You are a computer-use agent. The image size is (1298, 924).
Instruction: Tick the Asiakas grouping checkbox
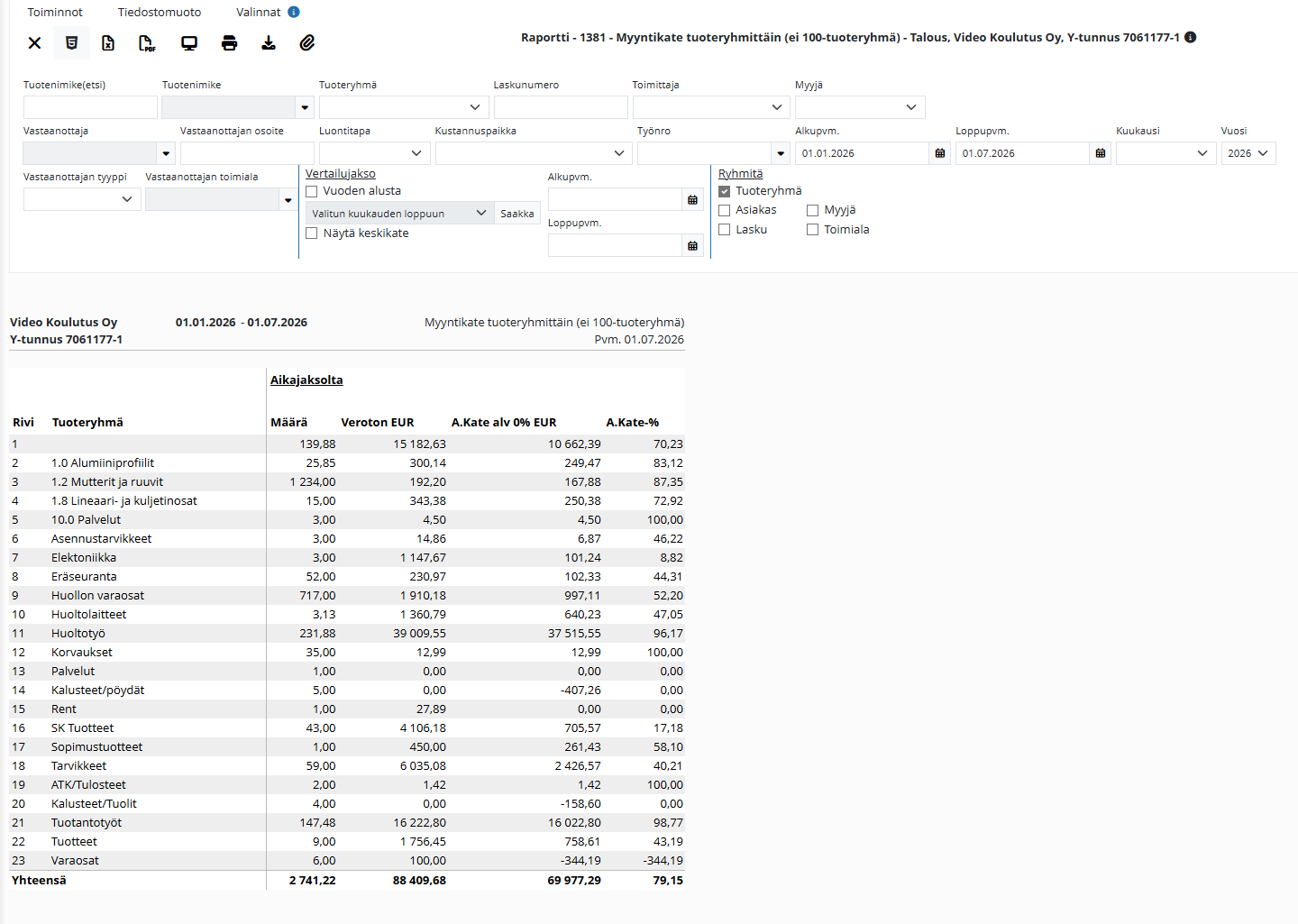point(725,210)
